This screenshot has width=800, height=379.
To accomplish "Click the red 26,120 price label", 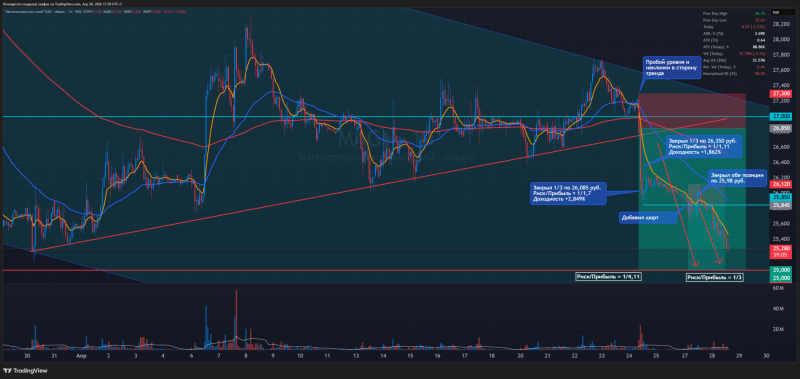I will click(782, 184).
